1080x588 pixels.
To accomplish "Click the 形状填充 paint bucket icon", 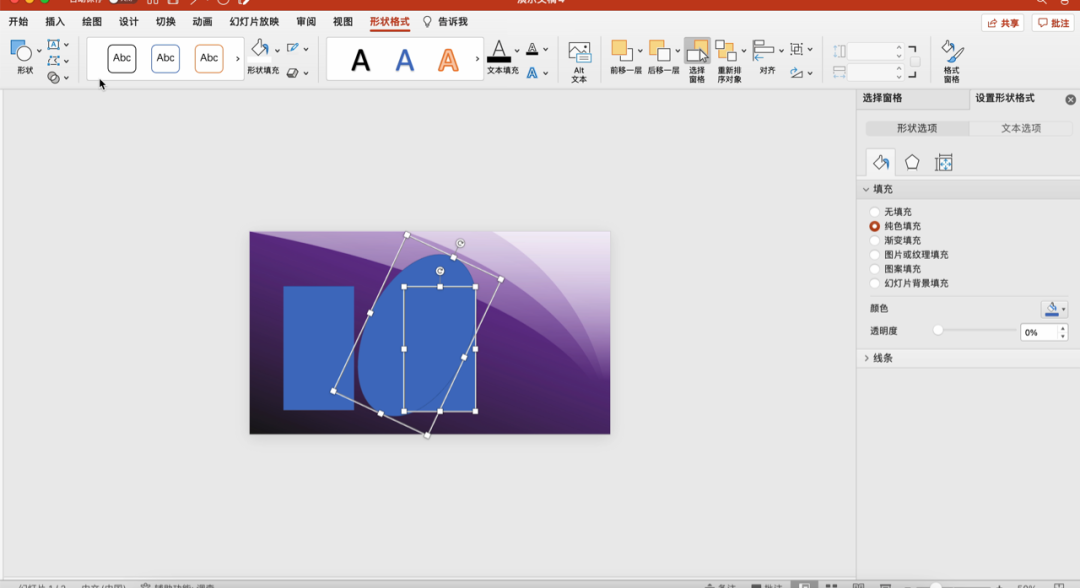I will pyautogui.click(x=260, y=49).
